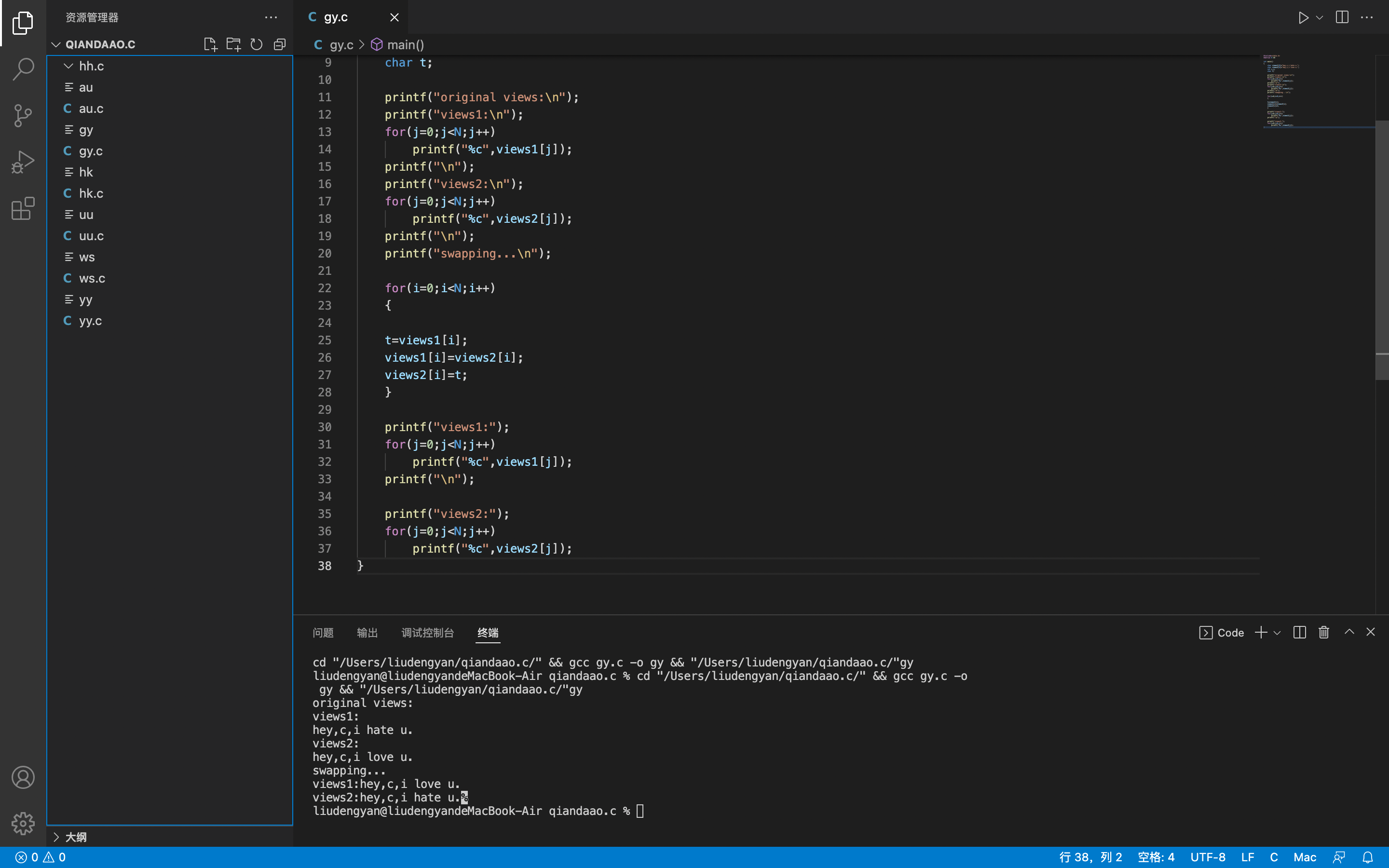Click the New File icon in explorer
Viewport: 1389px width, 868px height.
tap(210, 44)
